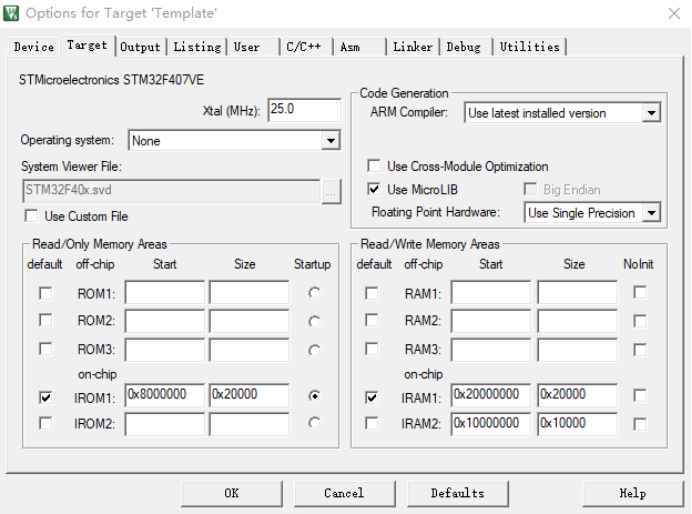Check the RAM1 default checkbox
692x514 pixels.
[372, 293]
